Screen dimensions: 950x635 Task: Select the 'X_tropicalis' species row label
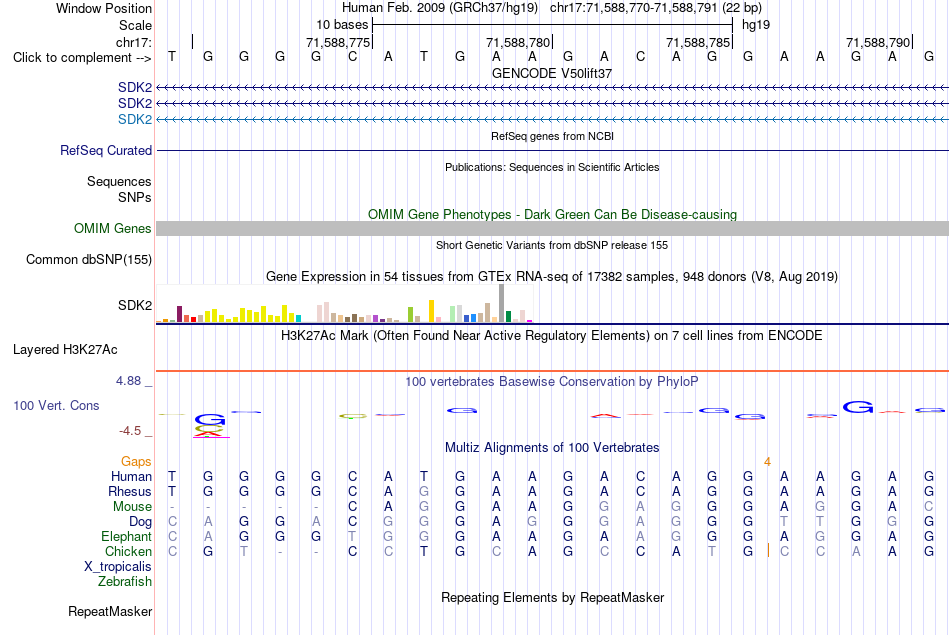[118, 567]
